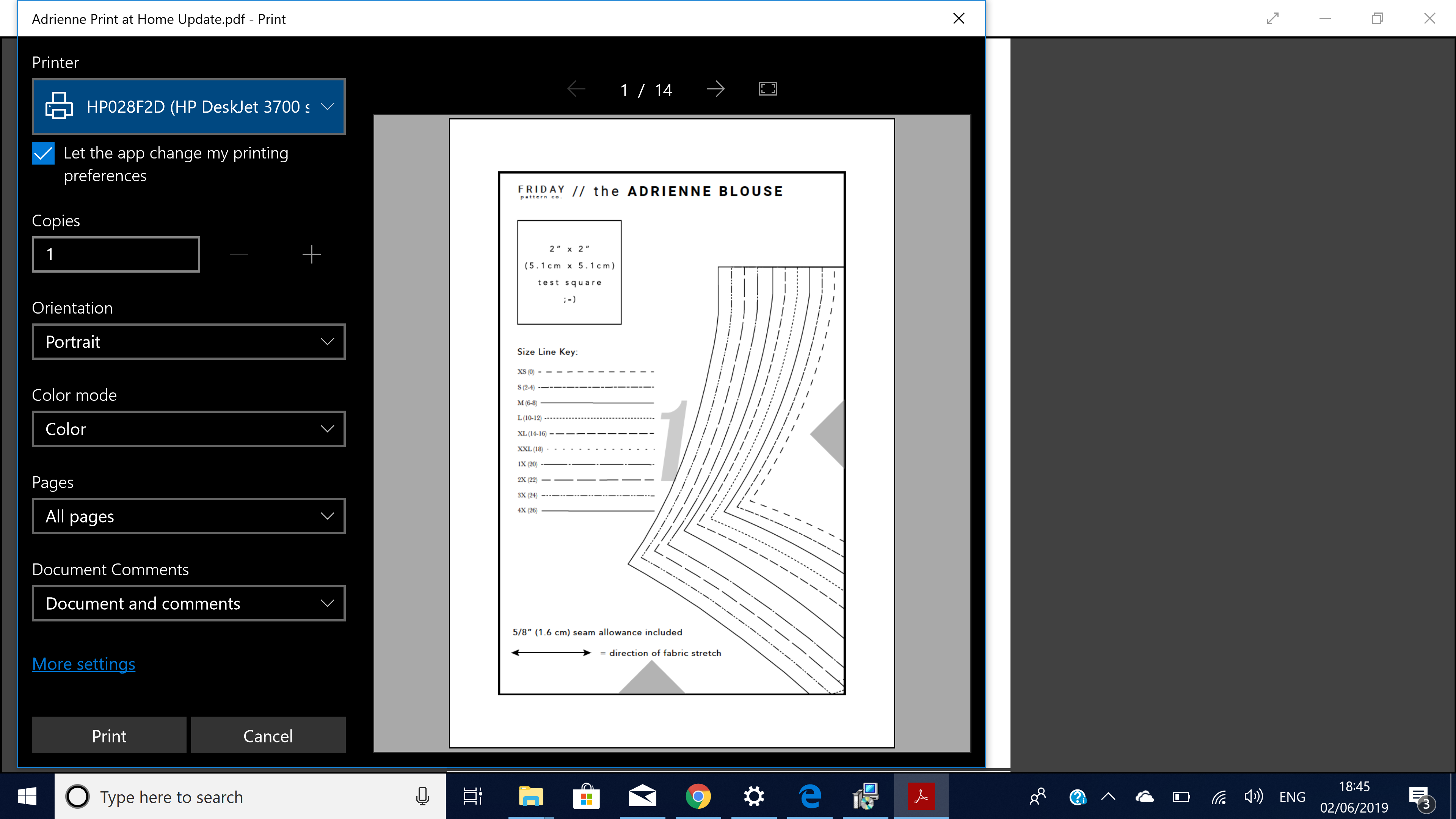Decrease copies with the minus button
Image resolution: width=1456 pixels, height=819 pixels.
pyautogui.click(x=239, y=254)
